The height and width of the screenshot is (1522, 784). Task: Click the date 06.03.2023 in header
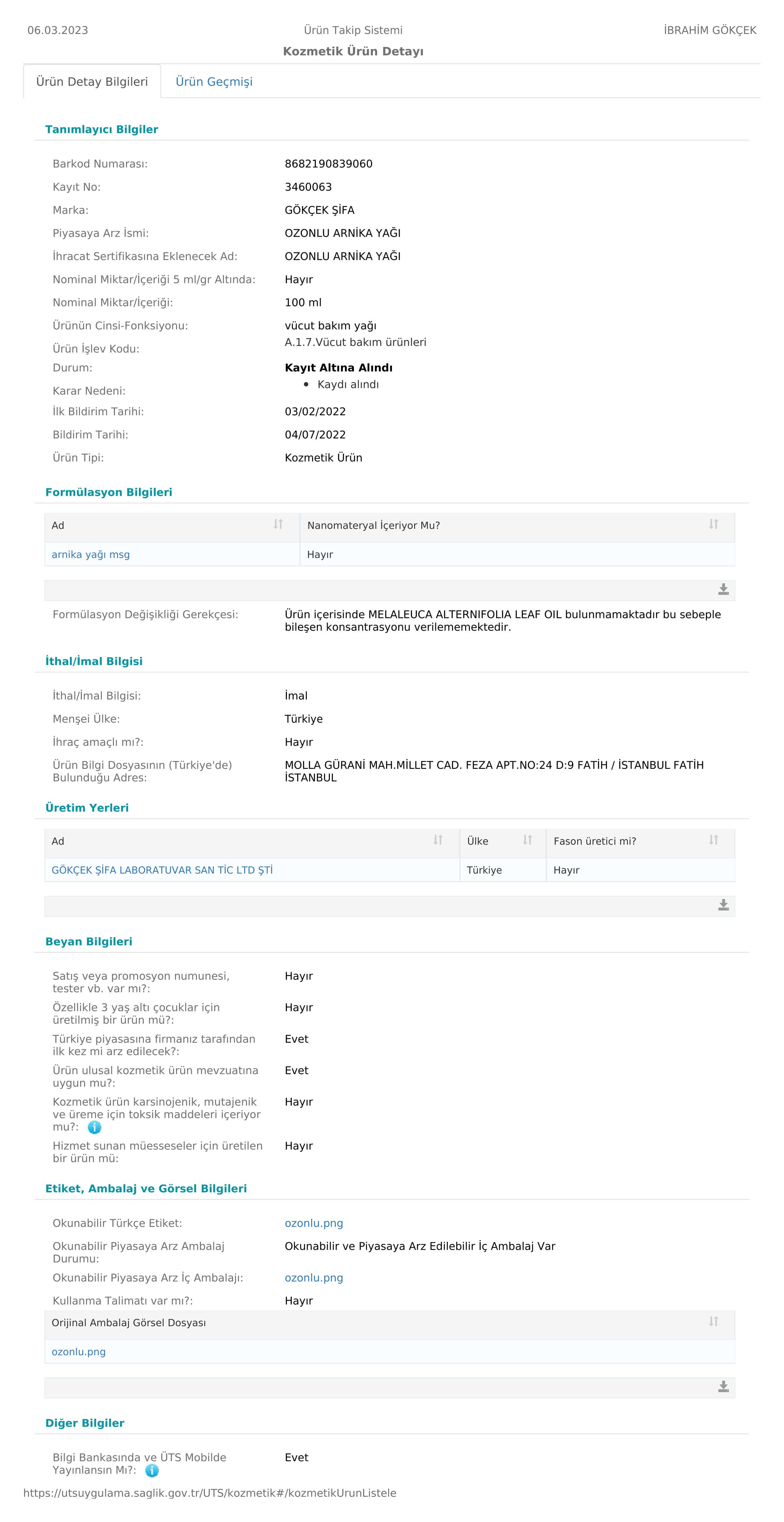tap(58, 30)
